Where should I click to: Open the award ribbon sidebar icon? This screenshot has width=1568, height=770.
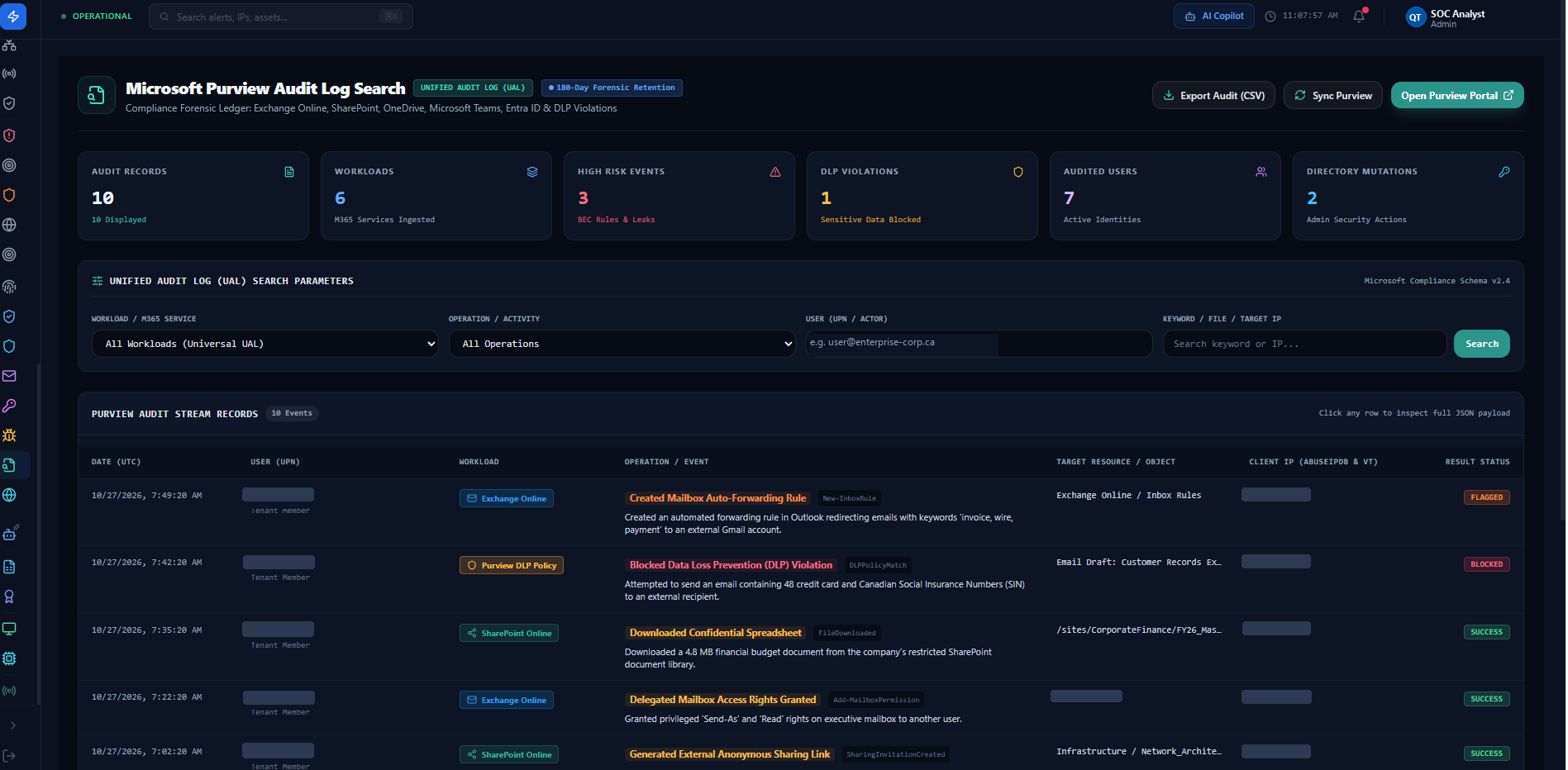[9, 597]
